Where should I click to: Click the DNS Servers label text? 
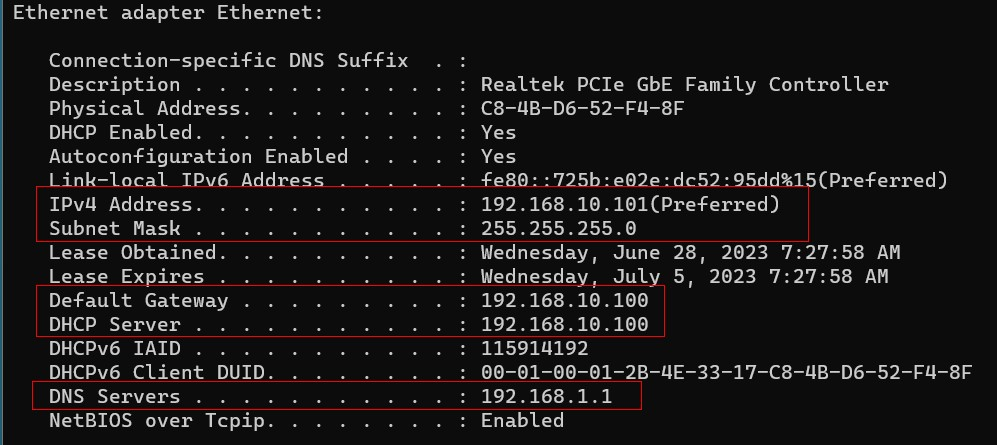(x=114, y=396)
